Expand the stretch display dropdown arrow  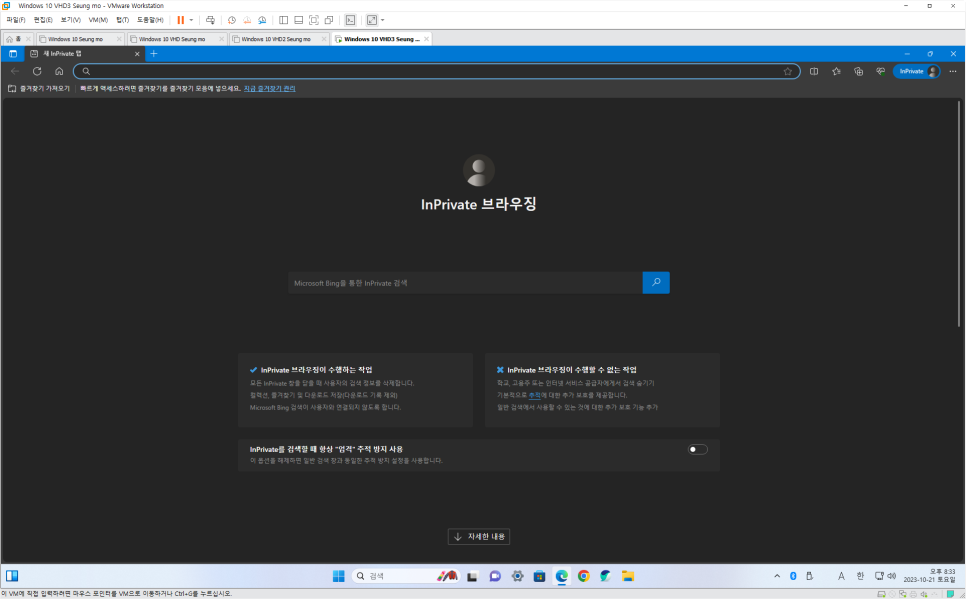click(x=383, y=20)
